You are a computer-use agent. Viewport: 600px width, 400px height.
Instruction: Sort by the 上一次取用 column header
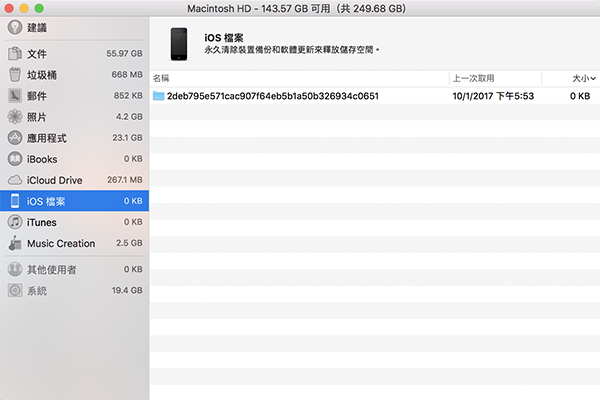pyautogui.click(x=473, y=78)
